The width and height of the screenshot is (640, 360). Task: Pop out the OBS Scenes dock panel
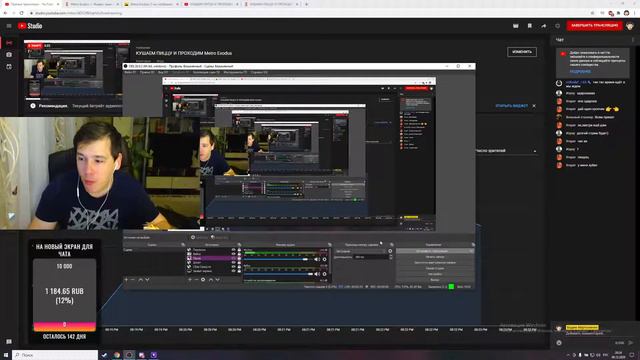pyautogui.click(x=183, y=244)
